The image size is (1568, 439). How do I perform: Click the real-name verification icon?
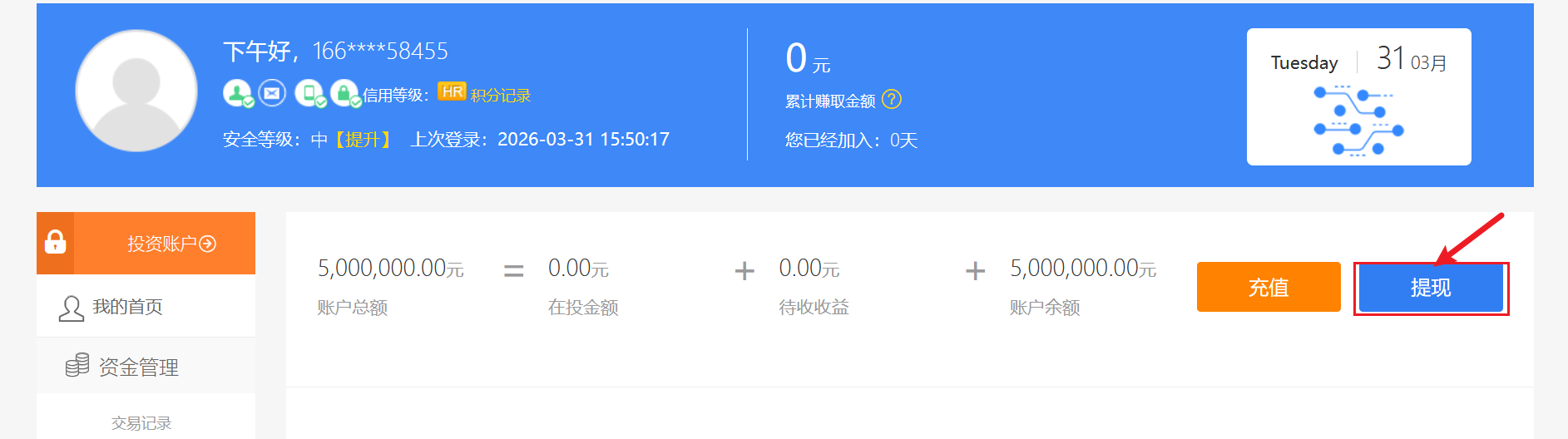(x=238, y=94)
